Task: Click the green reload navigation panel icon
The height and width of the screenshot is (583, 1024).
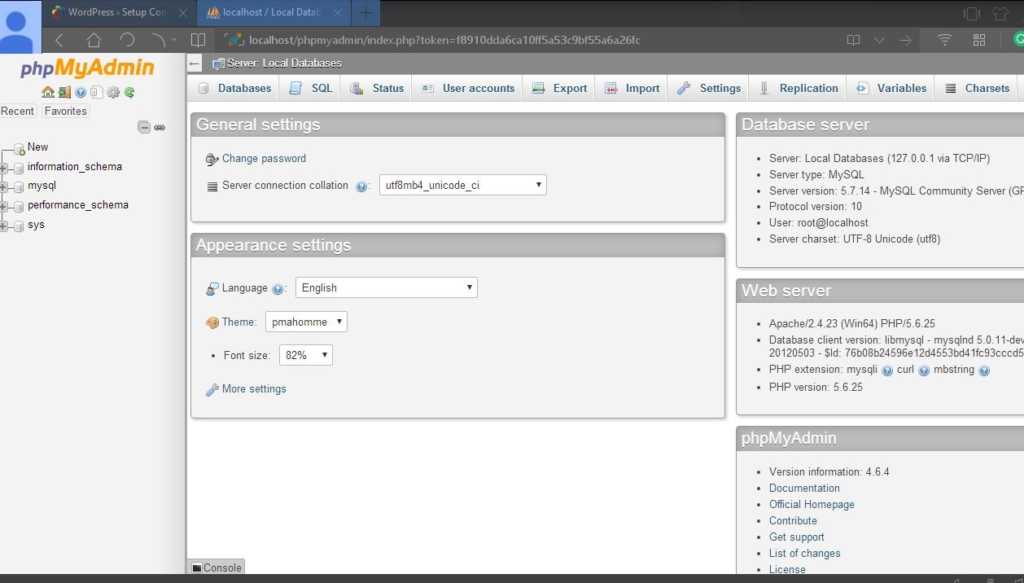Action: click(x=129, y=92)
